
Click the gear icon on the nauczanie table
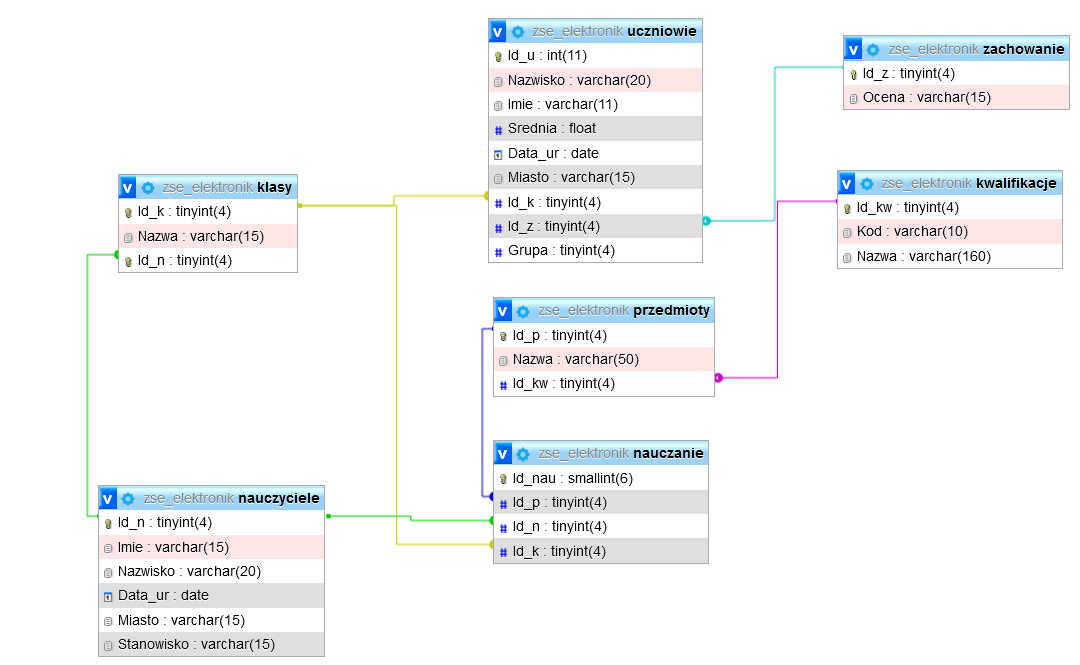tap(523, 453)
